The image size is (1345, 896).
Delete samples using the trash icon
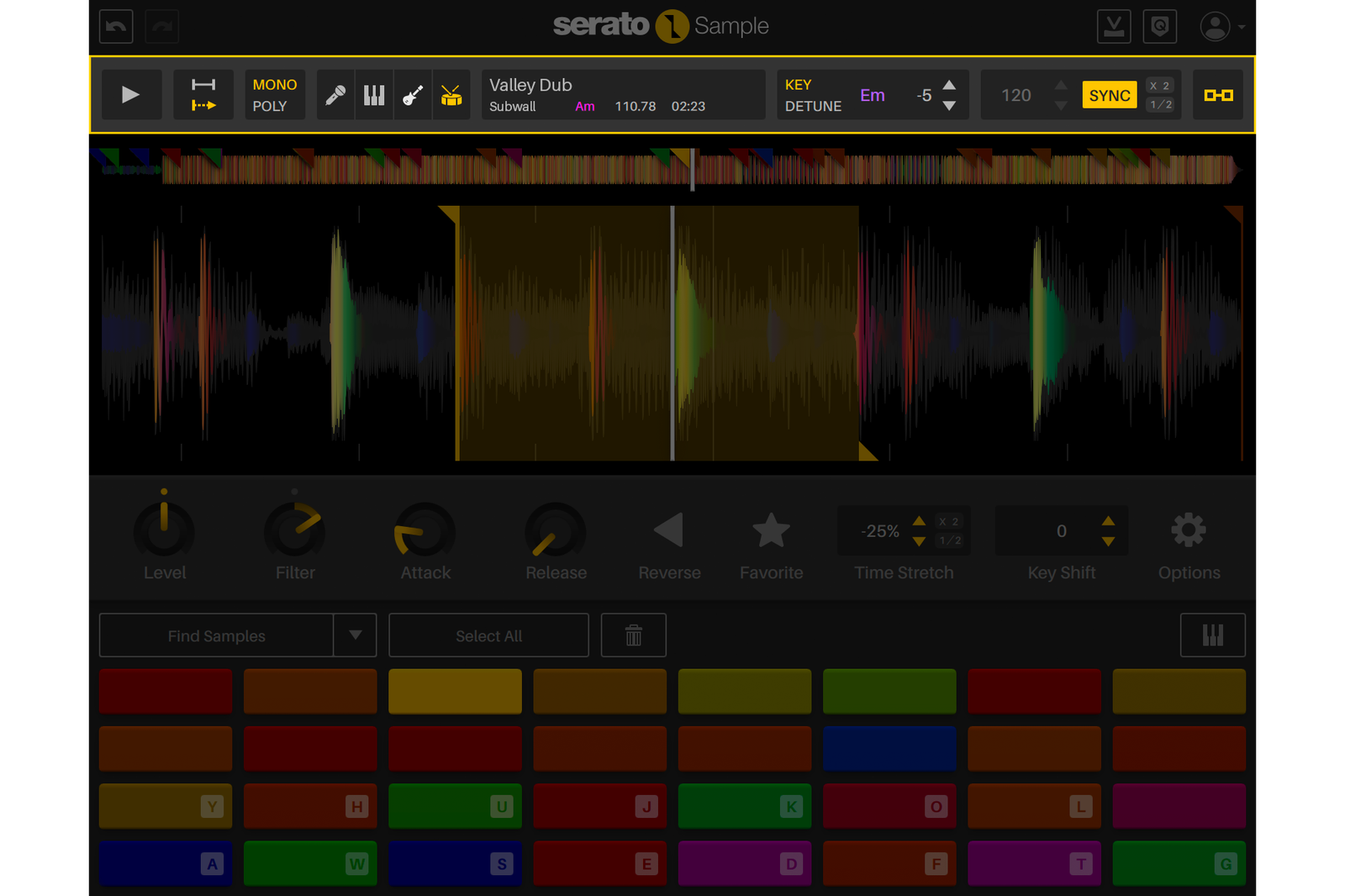[x=633, y=635]
